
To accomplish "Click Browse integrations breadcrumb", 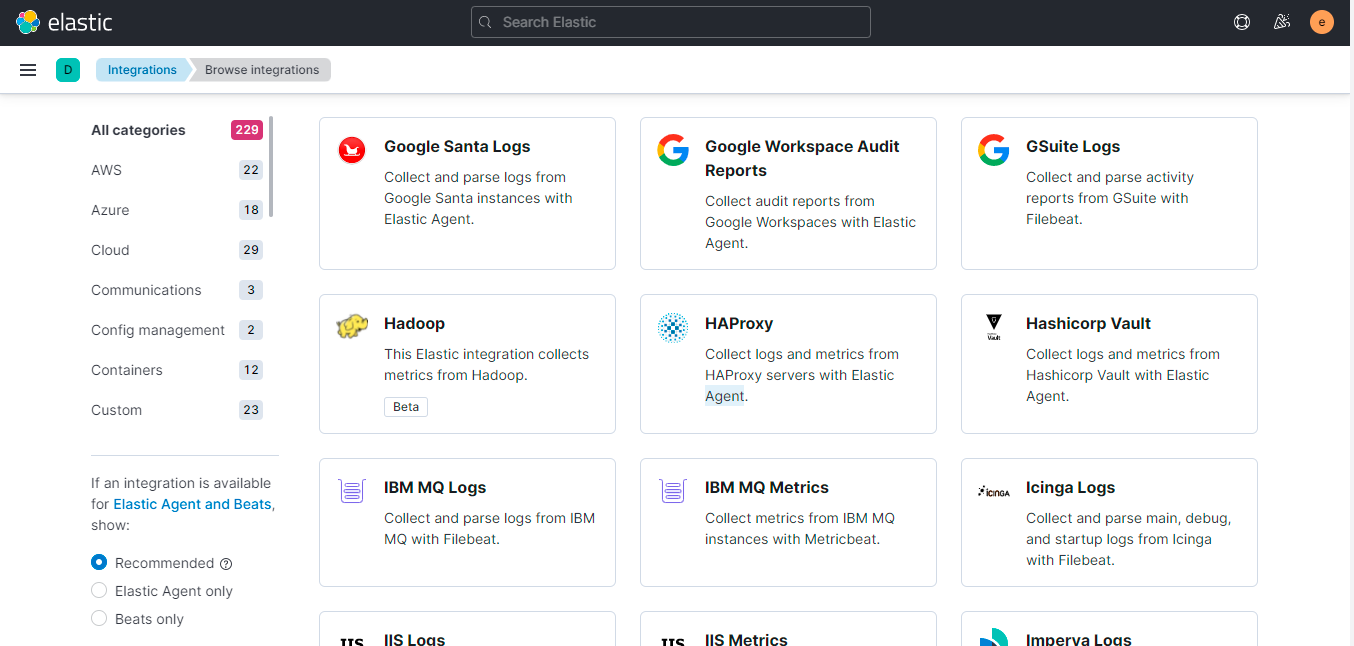I will pos(262,70).
